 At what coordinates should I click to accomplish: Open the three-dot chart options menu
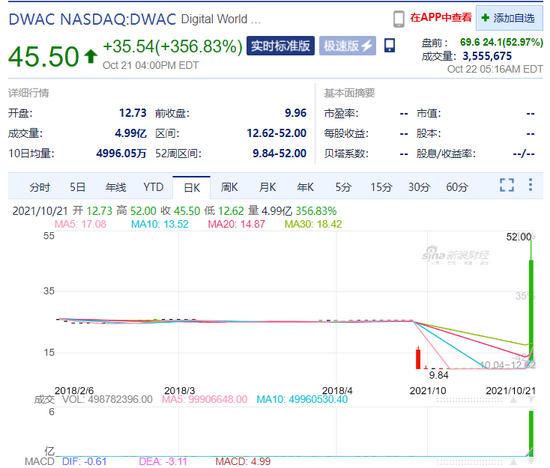530,185
